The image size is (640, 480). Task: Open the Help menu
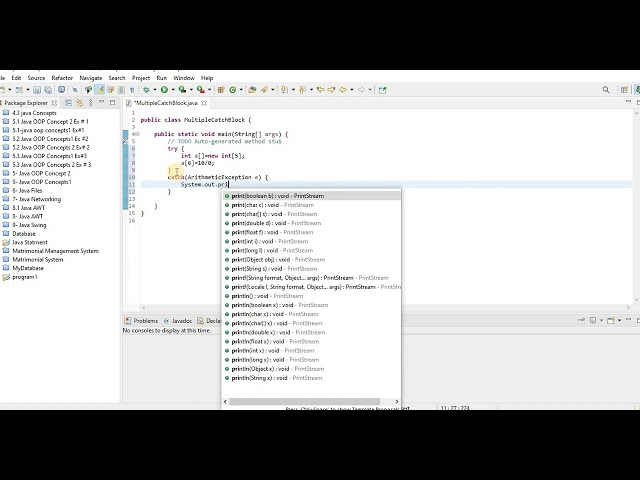coord(207,78)
